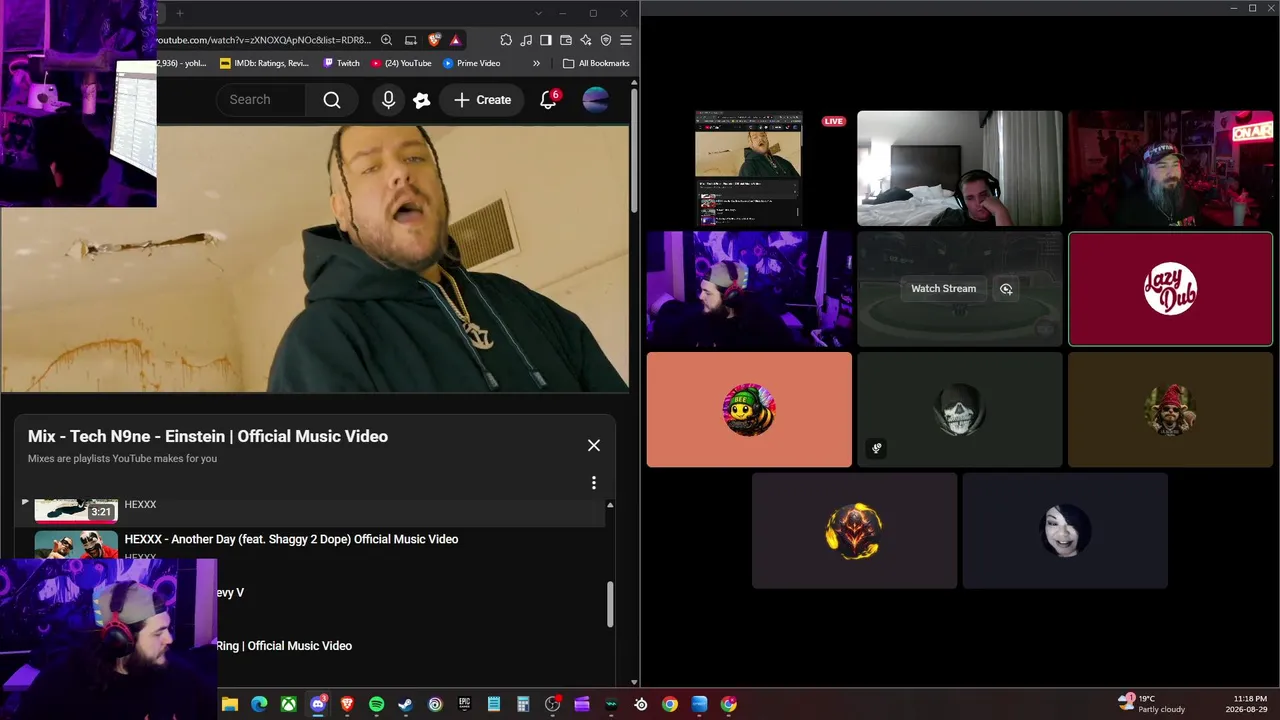The height and width of the screenshot is (720, 1280).
Task: Click the playlist thumbnail showing 3:21 duration
Action: click(76, 511)
